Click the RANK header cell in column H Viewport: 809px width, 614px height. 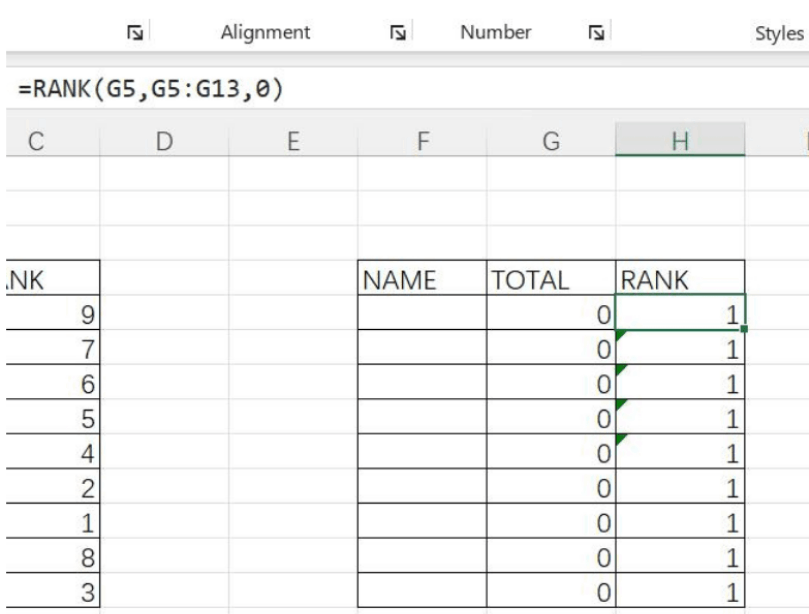point(680,279)
